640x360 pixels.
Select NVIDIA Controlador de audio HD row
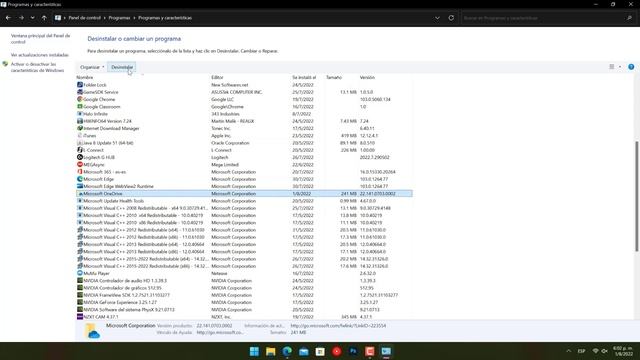point(244,281)
